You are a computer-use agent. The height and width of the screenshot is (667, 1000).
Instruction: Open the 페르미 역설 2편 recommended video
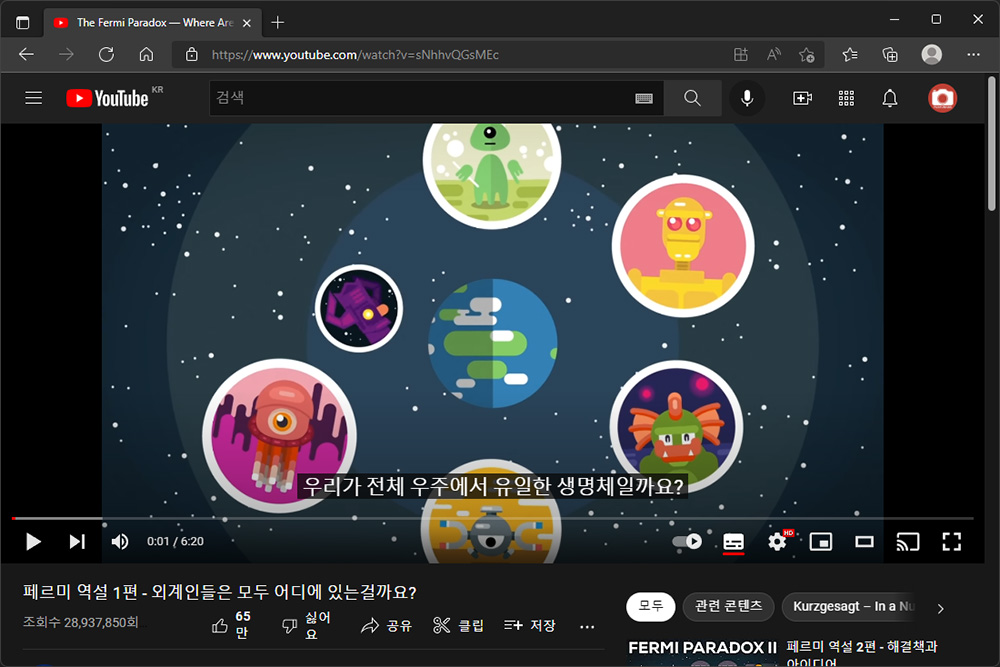[862, 652]
